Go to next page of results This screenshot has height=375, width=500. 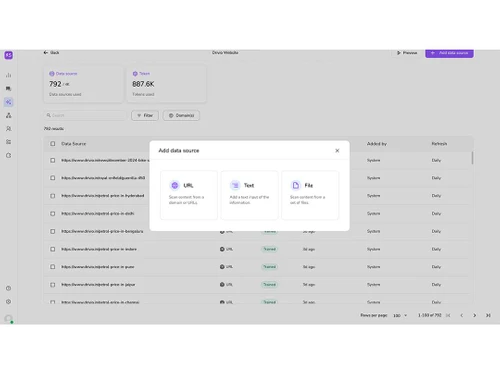tap(475, 315)
